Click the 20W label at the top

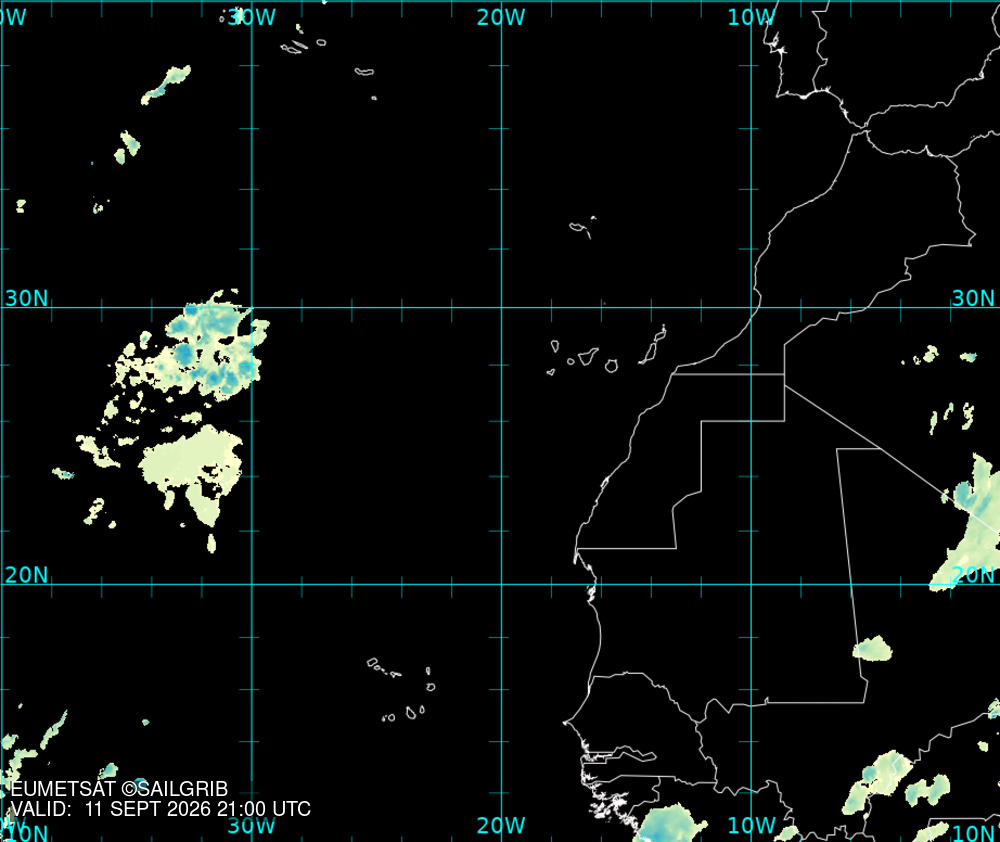pos(501,17)
